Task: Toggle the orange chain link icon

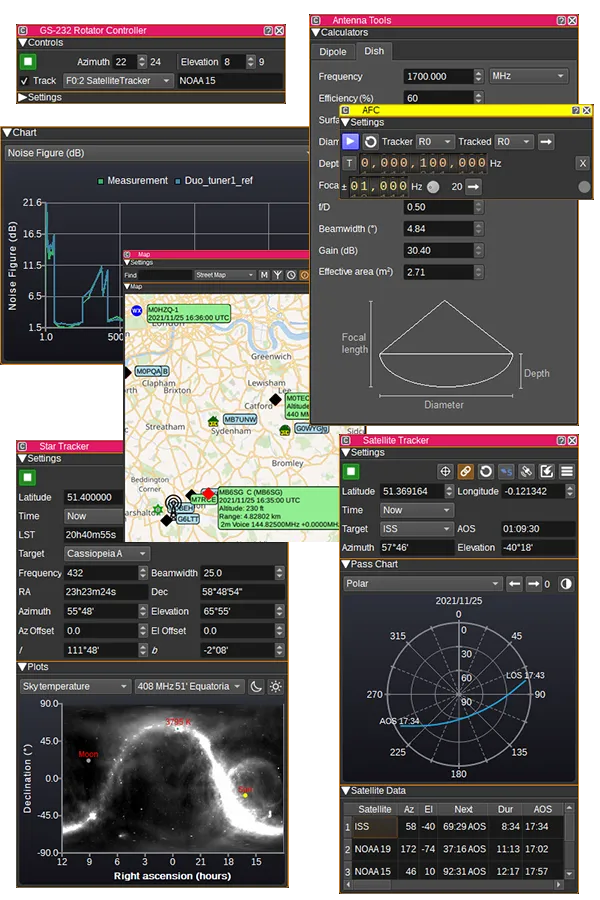Action: pyautogui.click(x=465, y=472)
